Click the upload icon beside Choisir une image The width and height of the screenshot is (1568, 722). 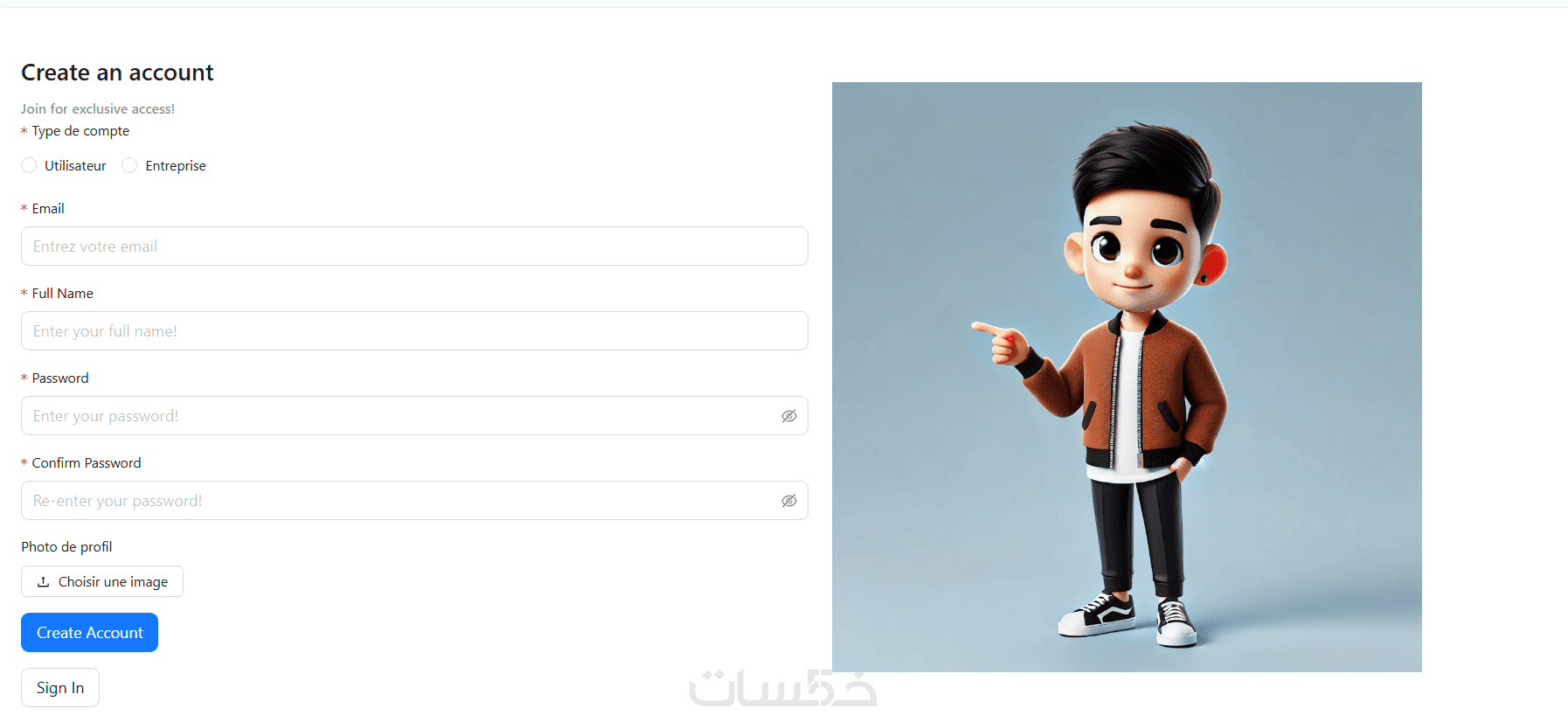pyautogui.click(x=43, y=581)
